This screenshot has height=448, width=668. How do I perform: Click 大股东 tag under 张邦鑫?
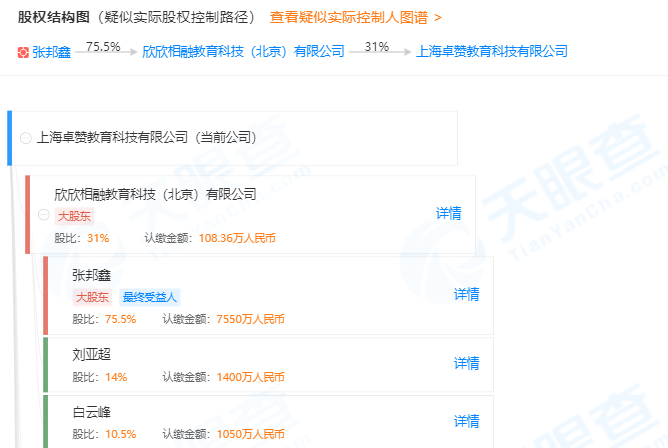pos(92,297)
